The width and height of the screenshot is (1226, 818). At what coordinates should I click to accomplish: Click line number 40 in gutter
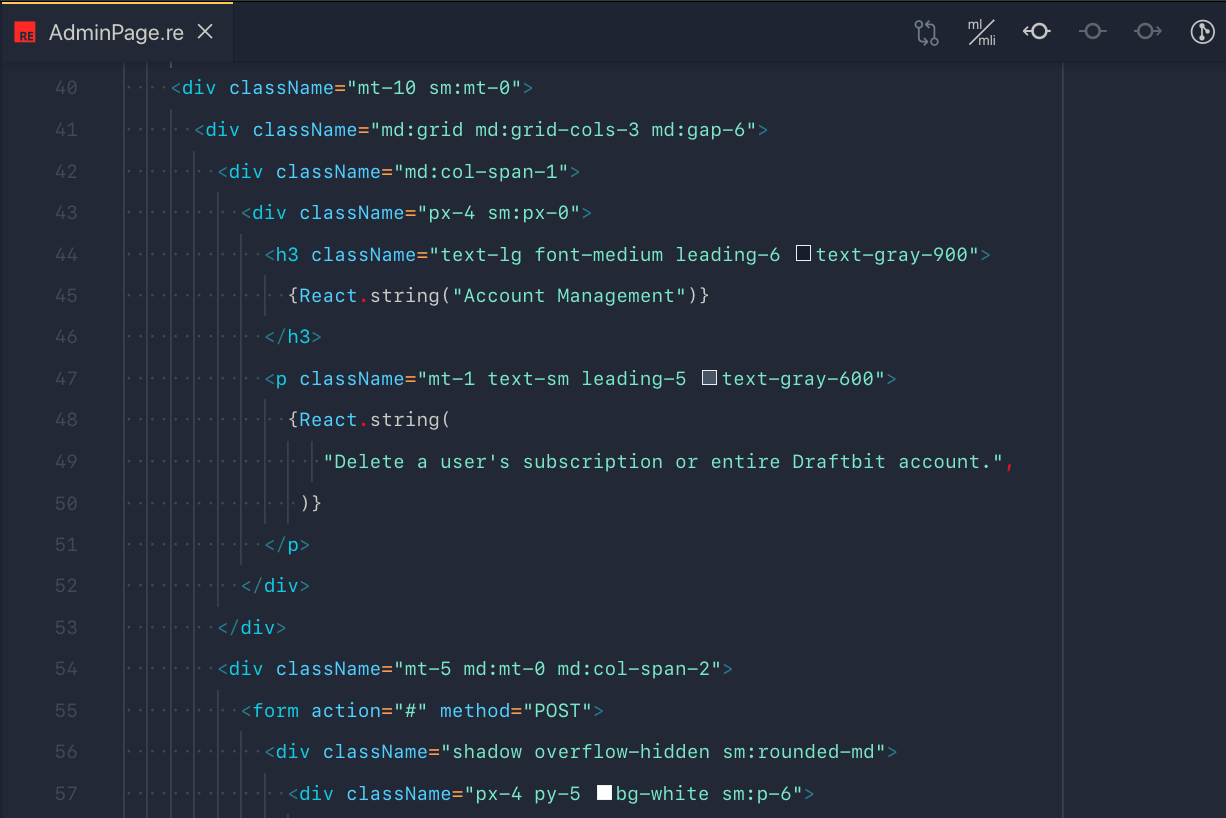tap(66, 88)
